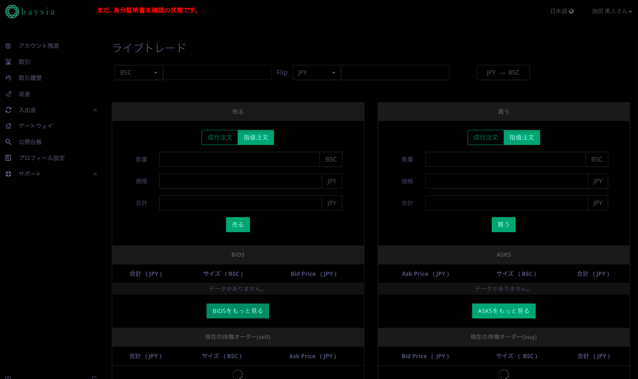Image resolution: width=638 pixels, height=379 pixels.
Task: Click the 合計 field in 買う panel
Action: 507,203
